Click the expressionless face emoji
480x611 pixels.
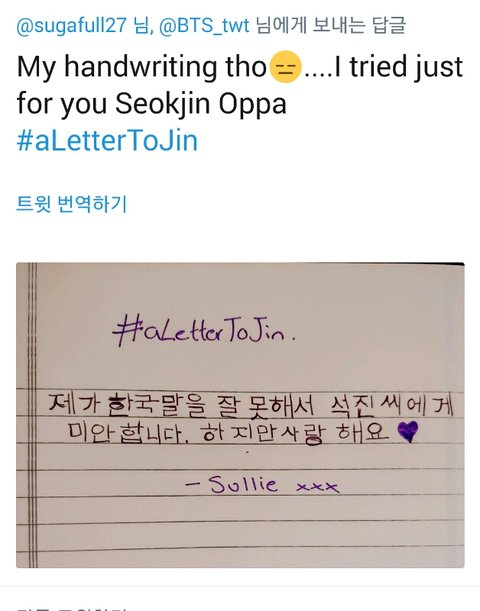click(286, 67)
